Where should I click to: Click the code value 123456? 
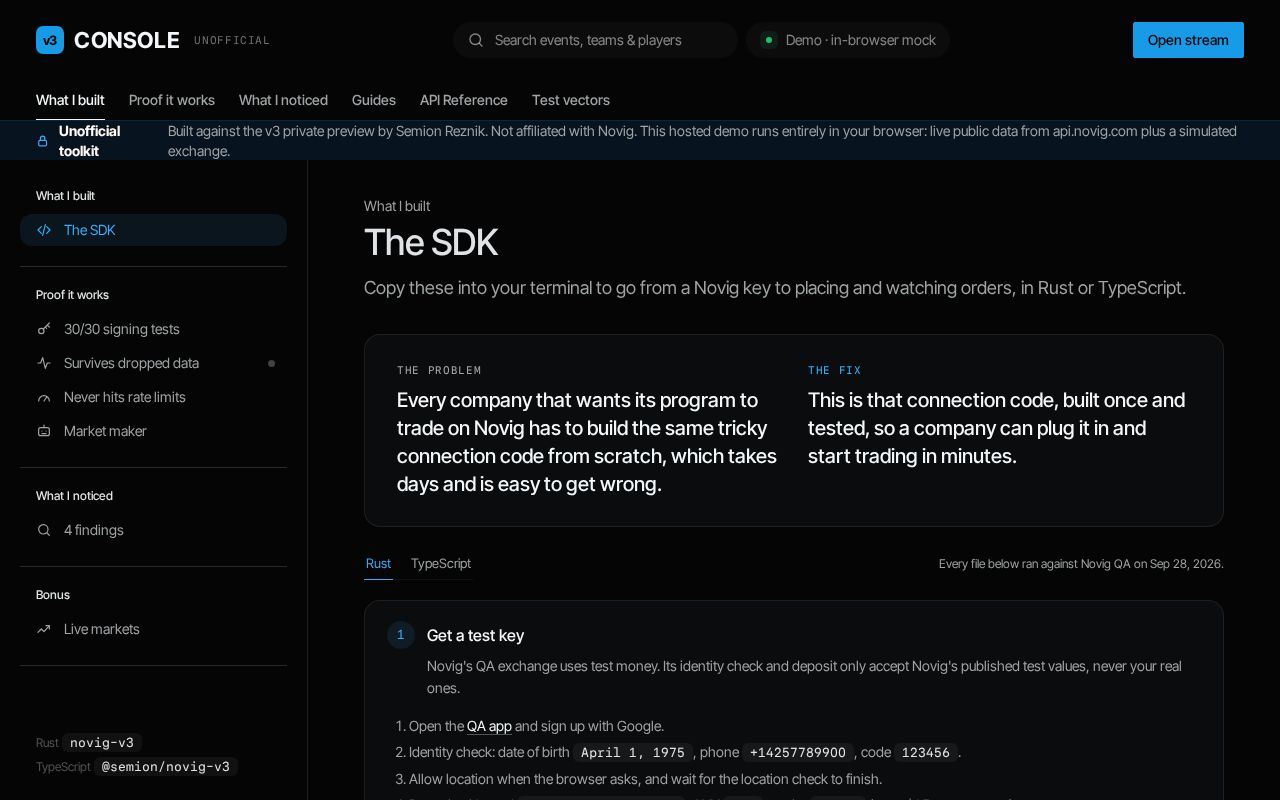click(926, 752)
